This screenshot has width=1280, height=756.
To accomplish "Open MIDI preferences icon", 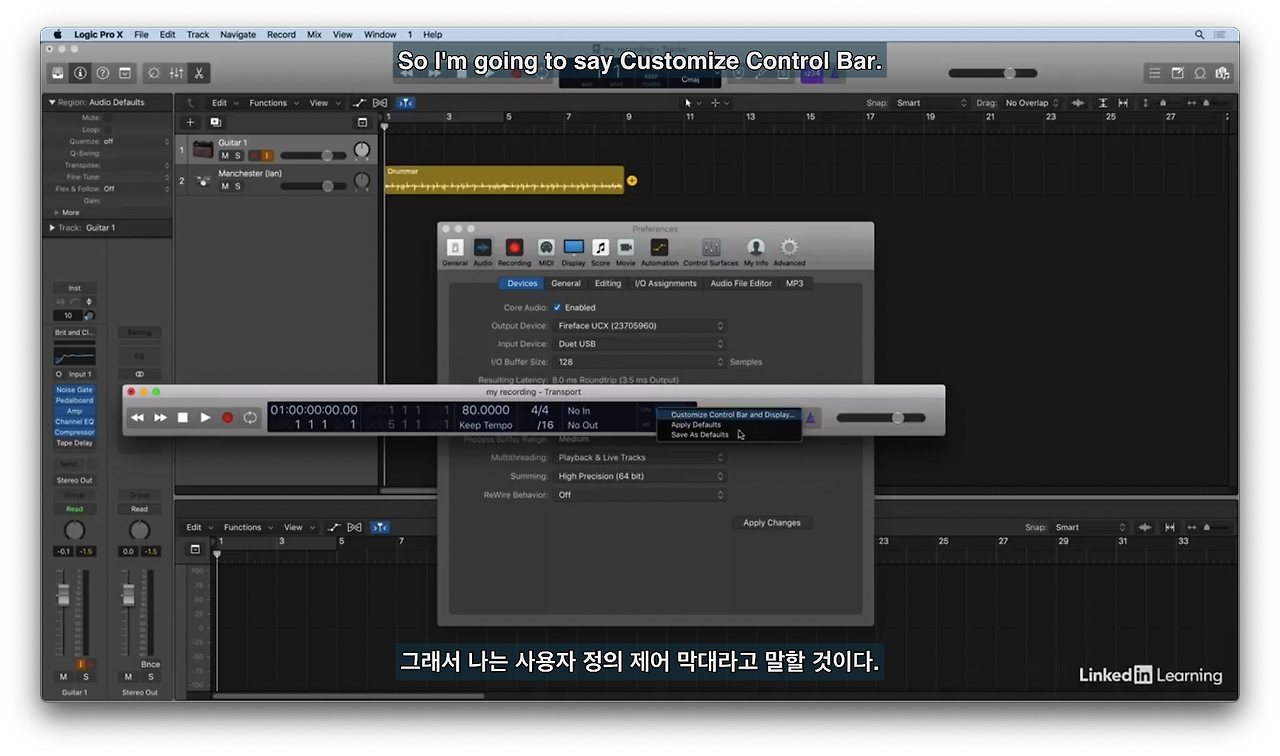I will click(546, 251).
